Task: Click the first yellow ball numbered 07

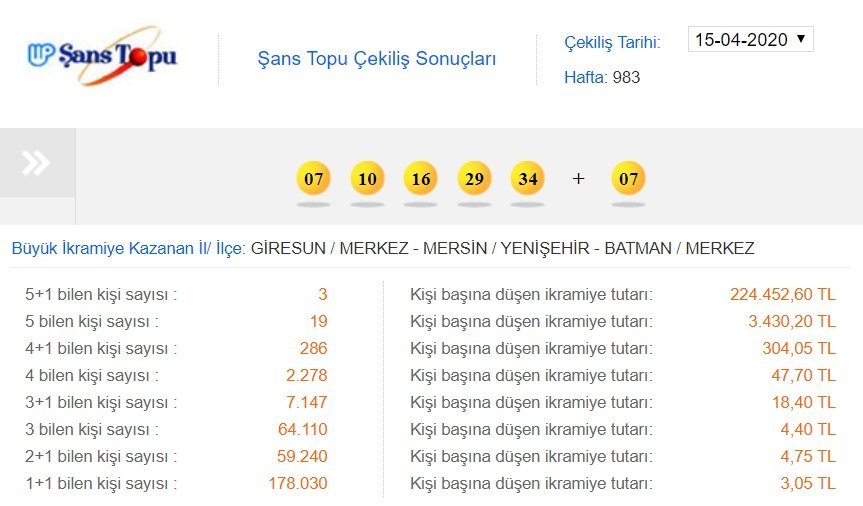Action: pyautogui.click(x=314, y=178)
